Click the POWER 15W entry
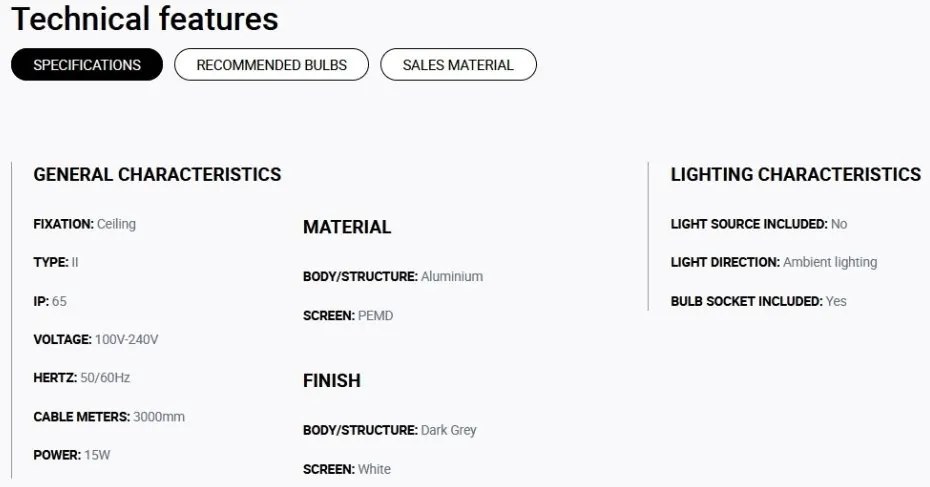The image size is (930, 487). (x=72, y=455)
